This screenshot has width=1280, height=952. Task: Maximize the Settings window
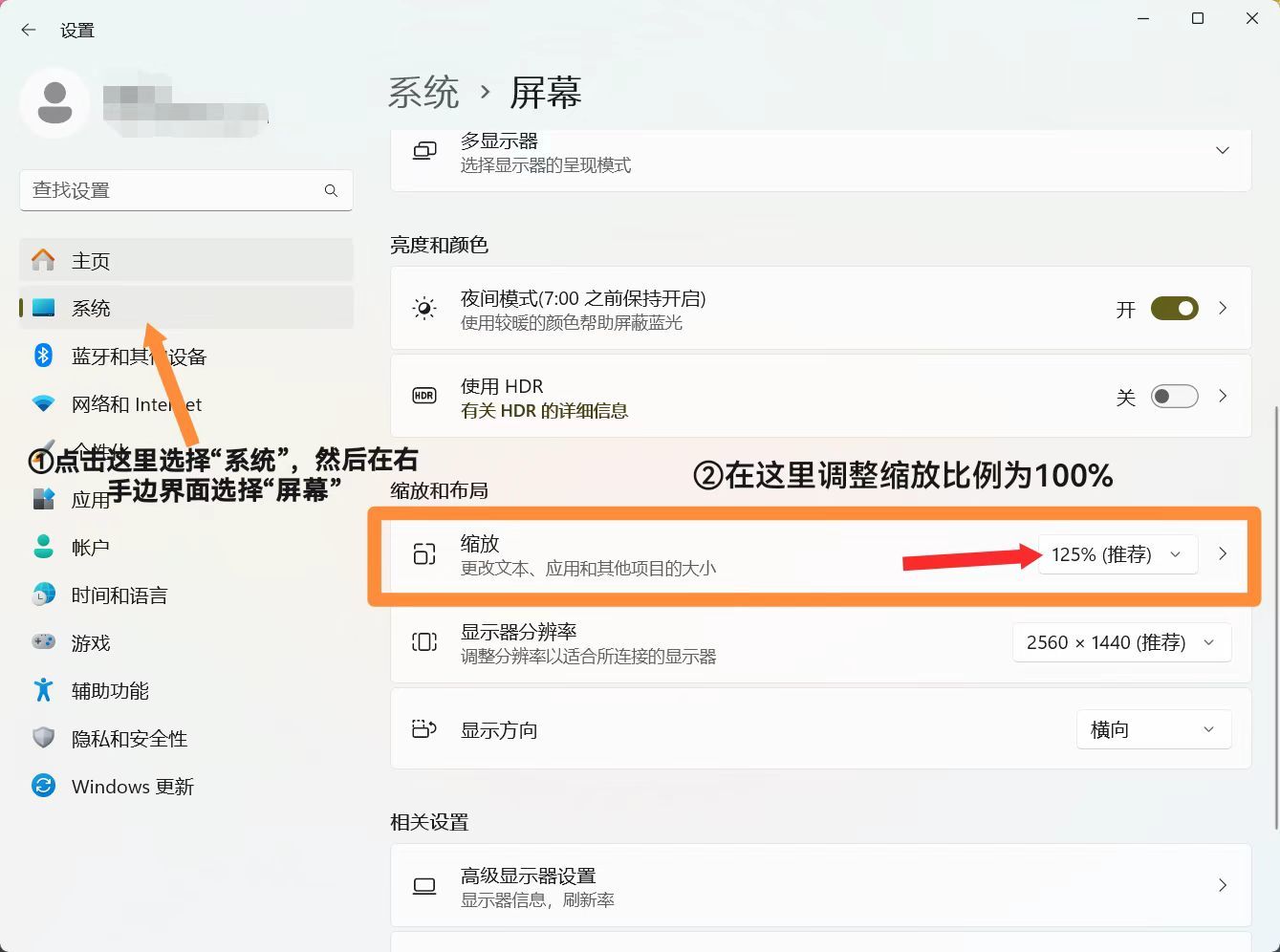tap(1197, 18)
